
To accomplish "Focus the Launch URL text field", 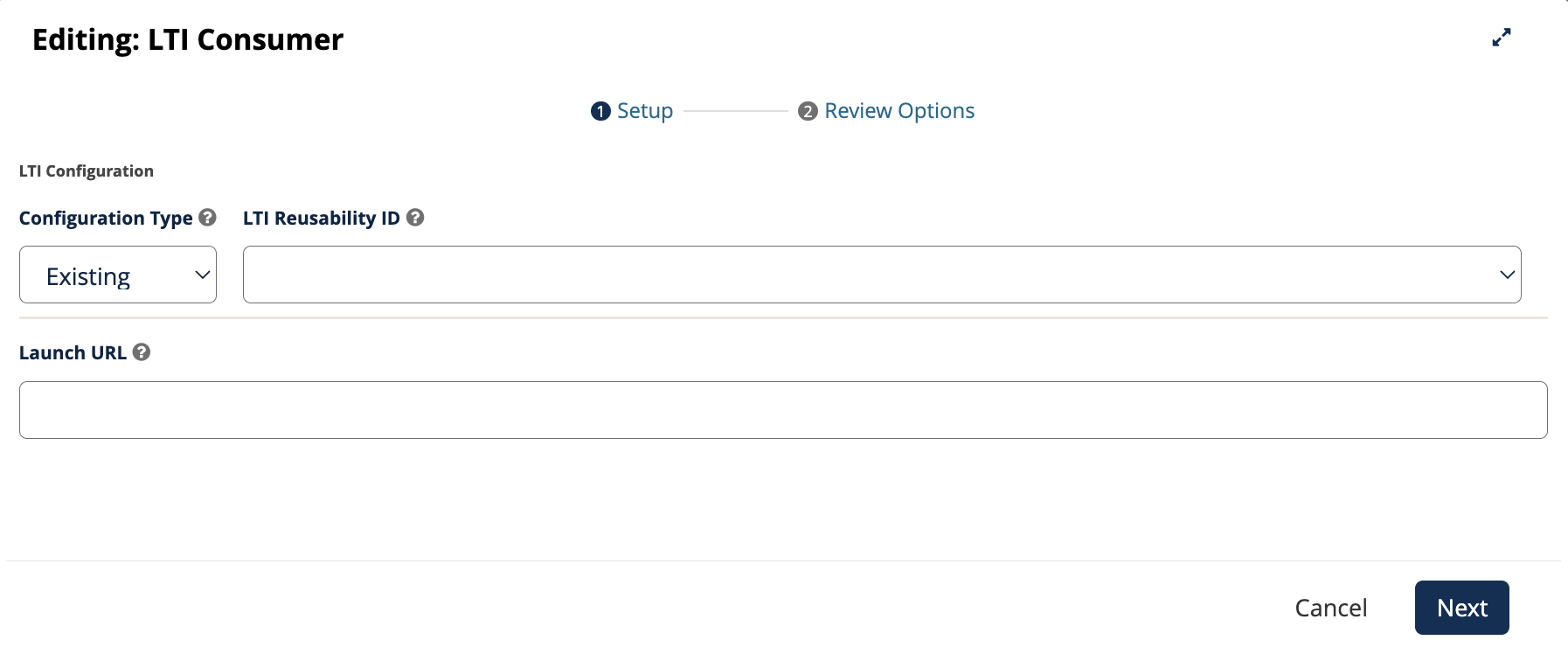I will [x=783, y=410].
